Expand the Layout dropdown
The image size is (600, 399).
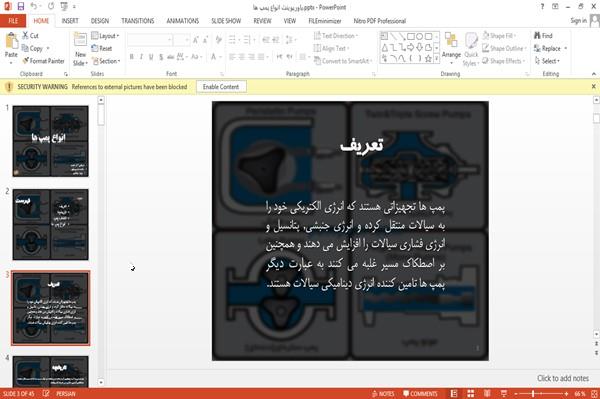pos(105,36)
